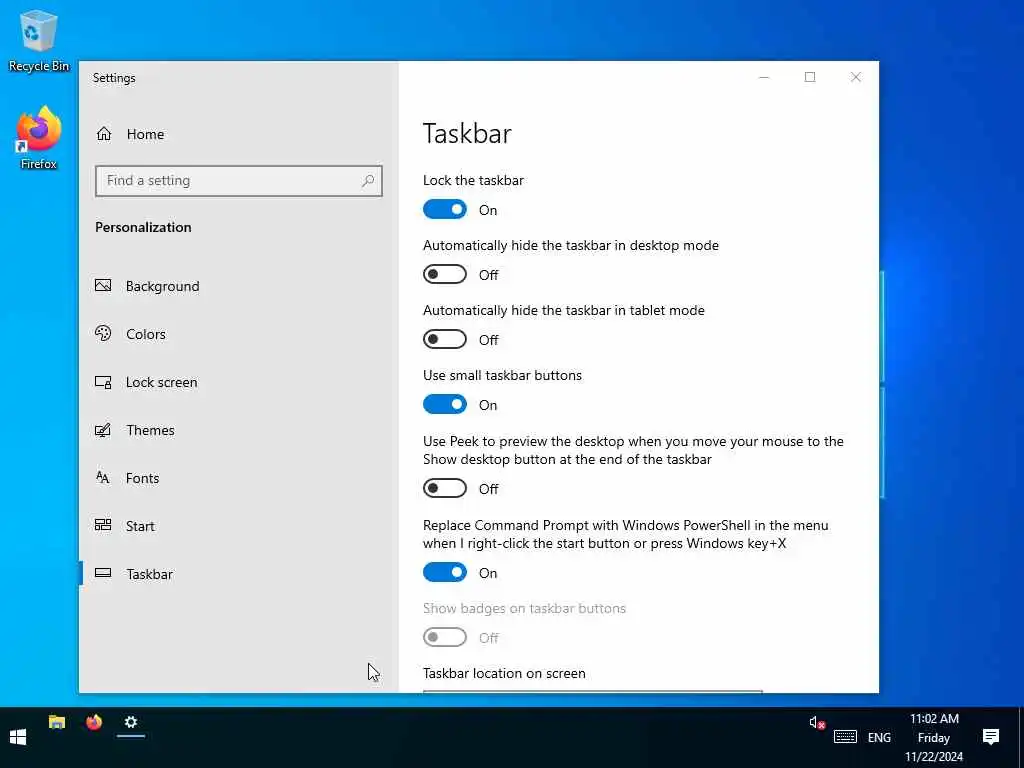Click the Taskbar icon in sidebar
Screen dimensions: 1024x768
[x=103, y=573]
